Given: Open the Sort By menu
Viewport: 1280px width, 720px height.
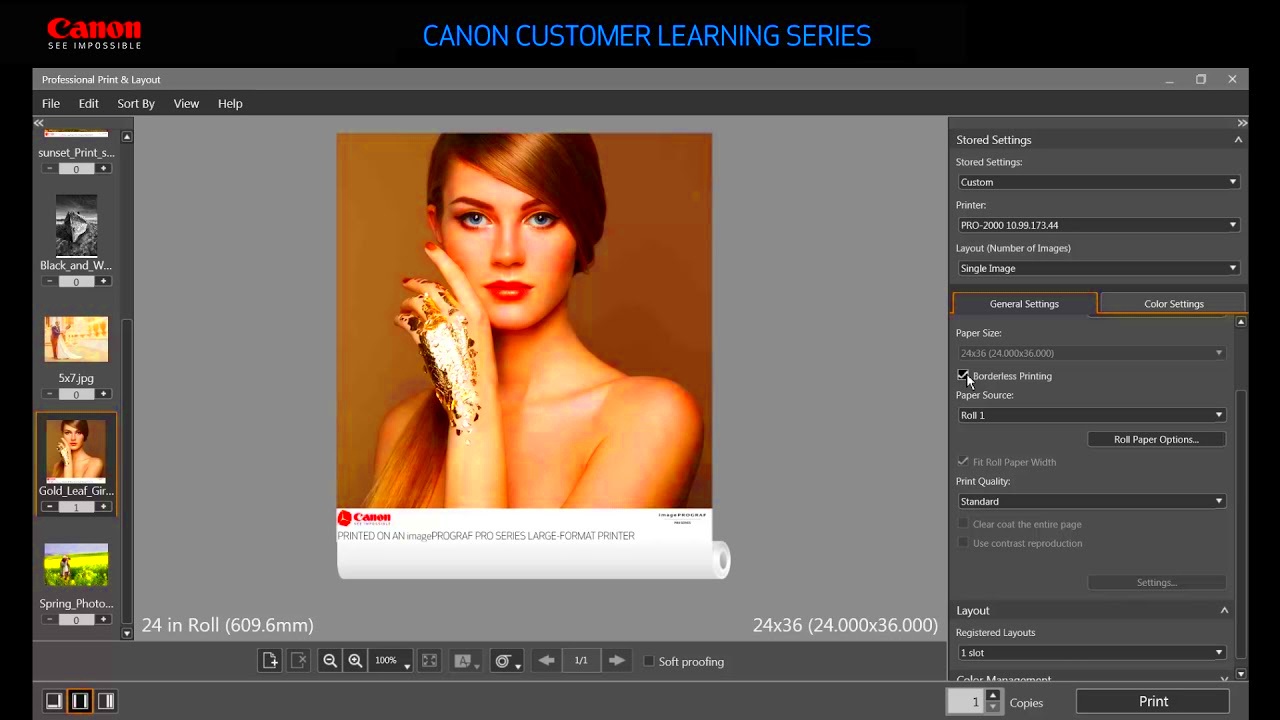Looking at the screenshot, I should point(136,103).
